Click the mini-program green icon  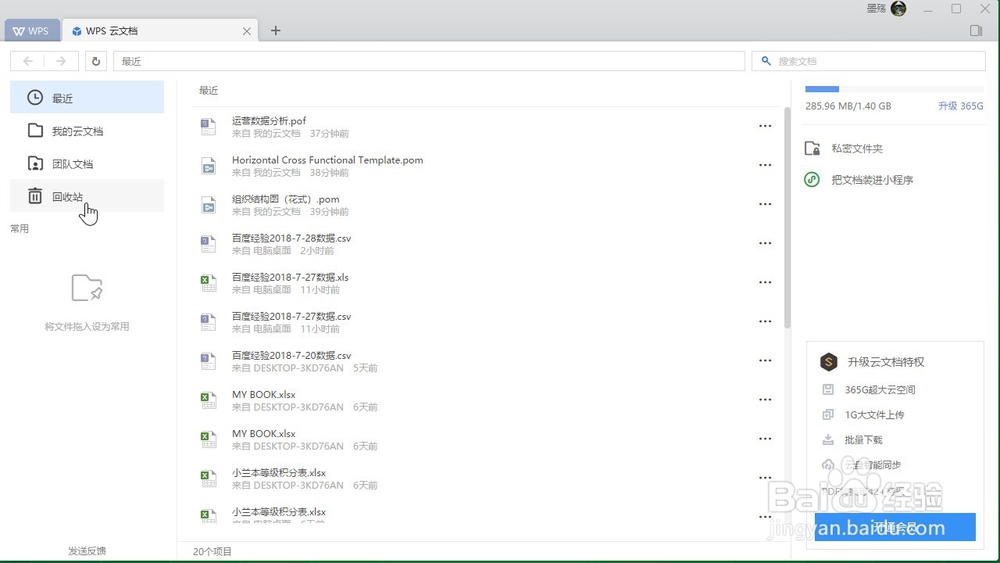(812, 180)
